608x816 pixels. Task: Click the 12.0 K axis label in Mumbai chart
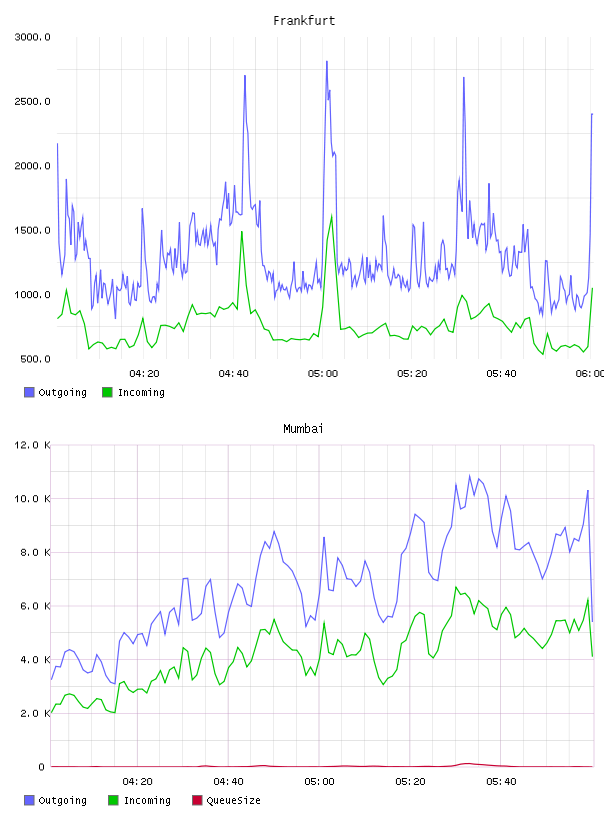pyautogui.click(x=32, y=445)
